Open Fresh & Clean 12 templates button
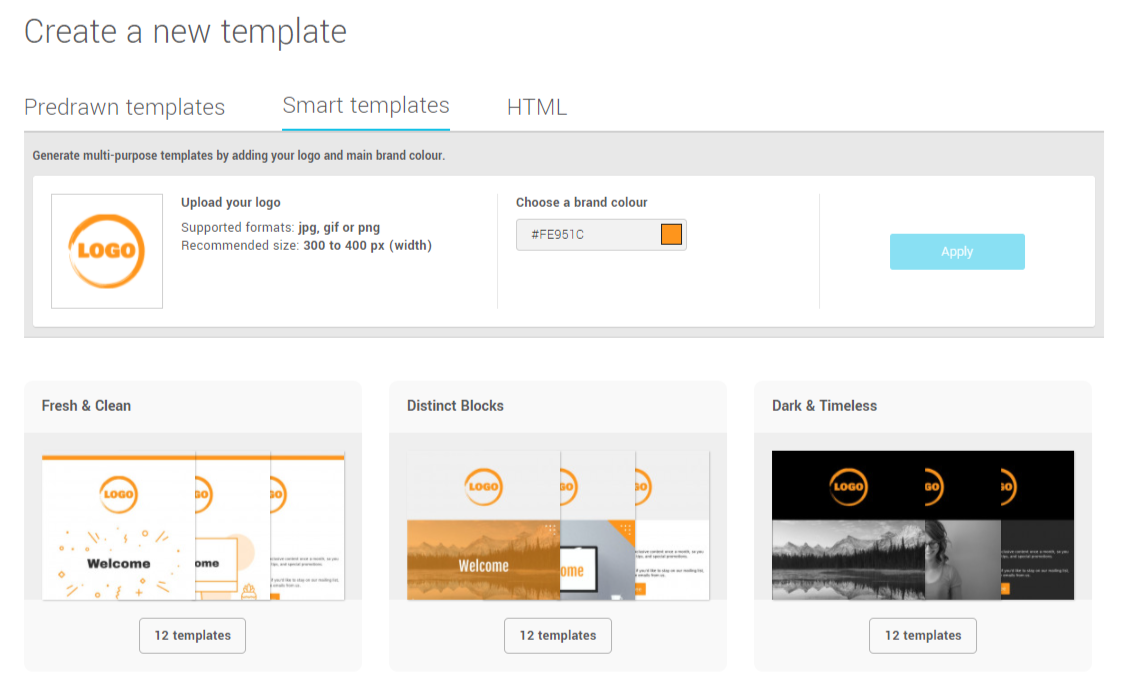This screenshot has height=687, width=1126. pos(192,635)
